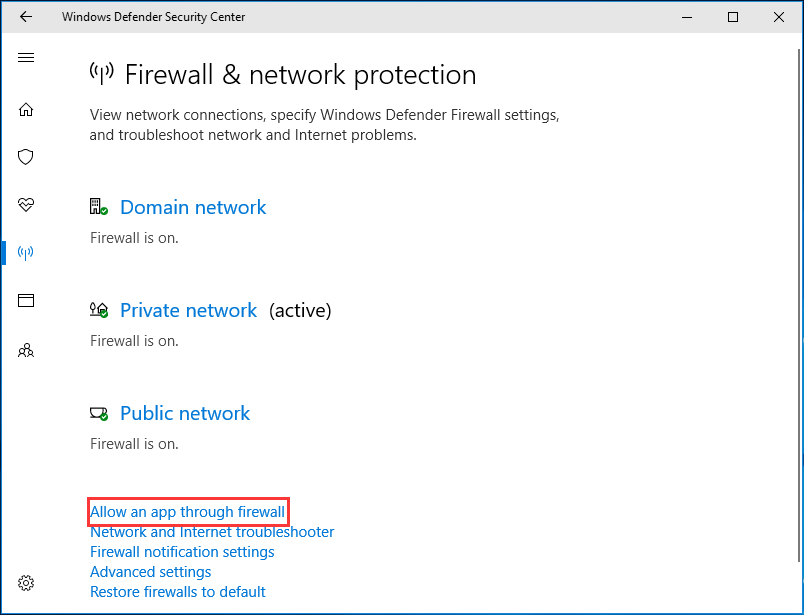This screenshot has height=615, width=804.
Task: Open the navigation menu hamburger icon
Action: pyautogui.click(x=26, y=57)
